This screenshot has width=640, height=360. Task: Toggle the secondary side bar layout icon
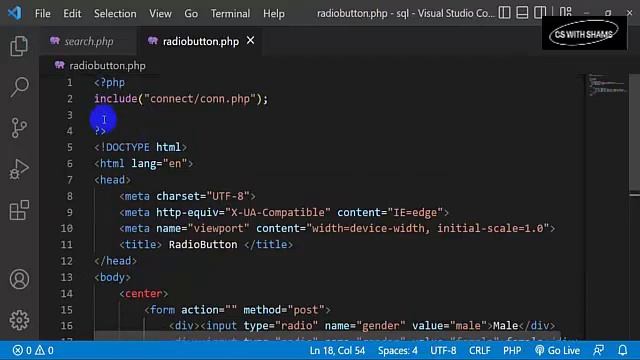pyautogui.click(x=540, y=13)
